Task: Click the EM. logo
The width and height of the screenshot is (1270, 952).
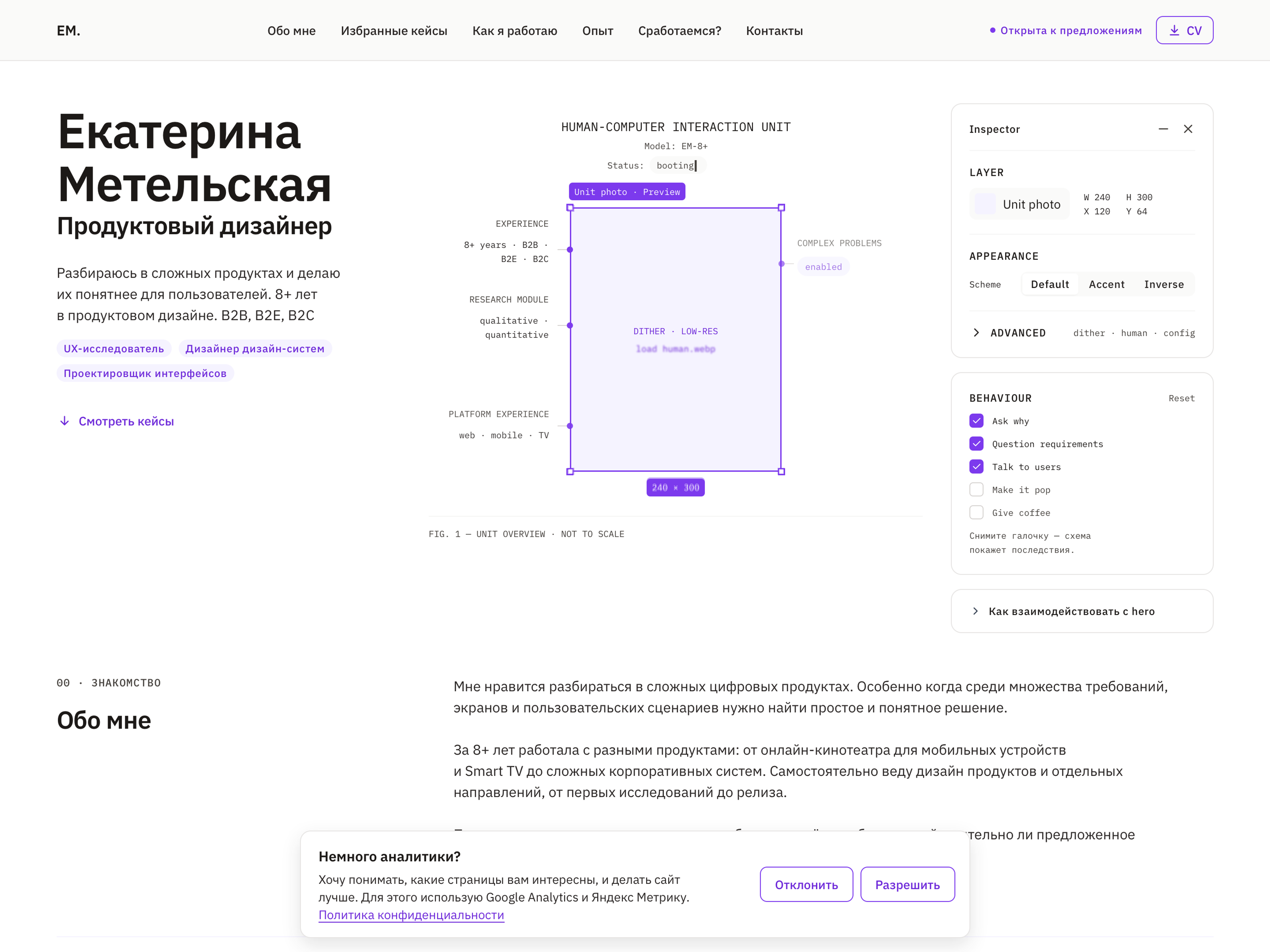Action: [68, 31]
